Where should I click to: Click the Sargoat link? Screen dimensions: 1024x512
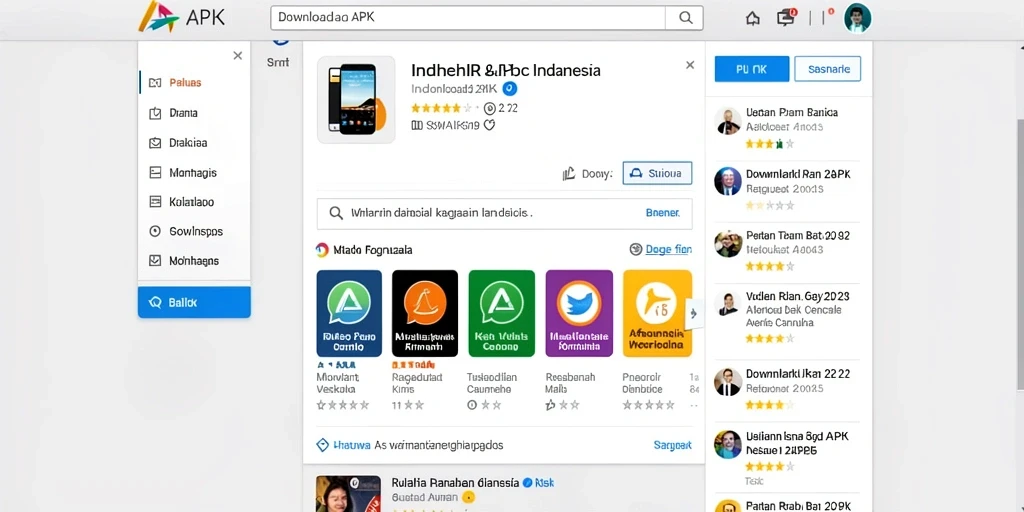click(672, 445)
